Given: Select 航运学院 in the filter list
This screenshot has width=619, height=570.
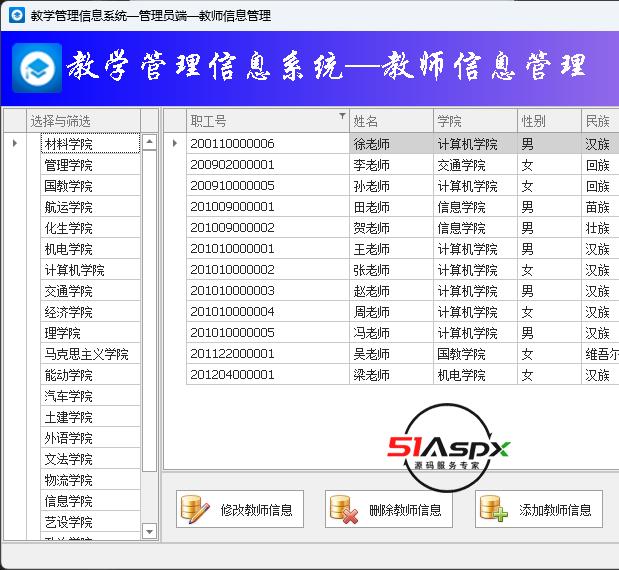Looking at the screenshot, I should click(x=90, y=206).
